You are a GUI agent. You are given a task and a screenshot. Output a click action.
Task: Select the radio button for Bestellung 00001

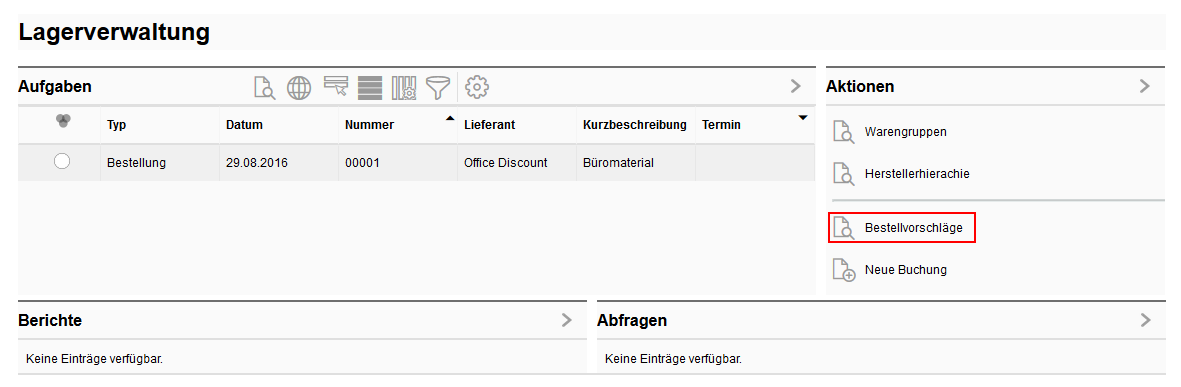63,161
